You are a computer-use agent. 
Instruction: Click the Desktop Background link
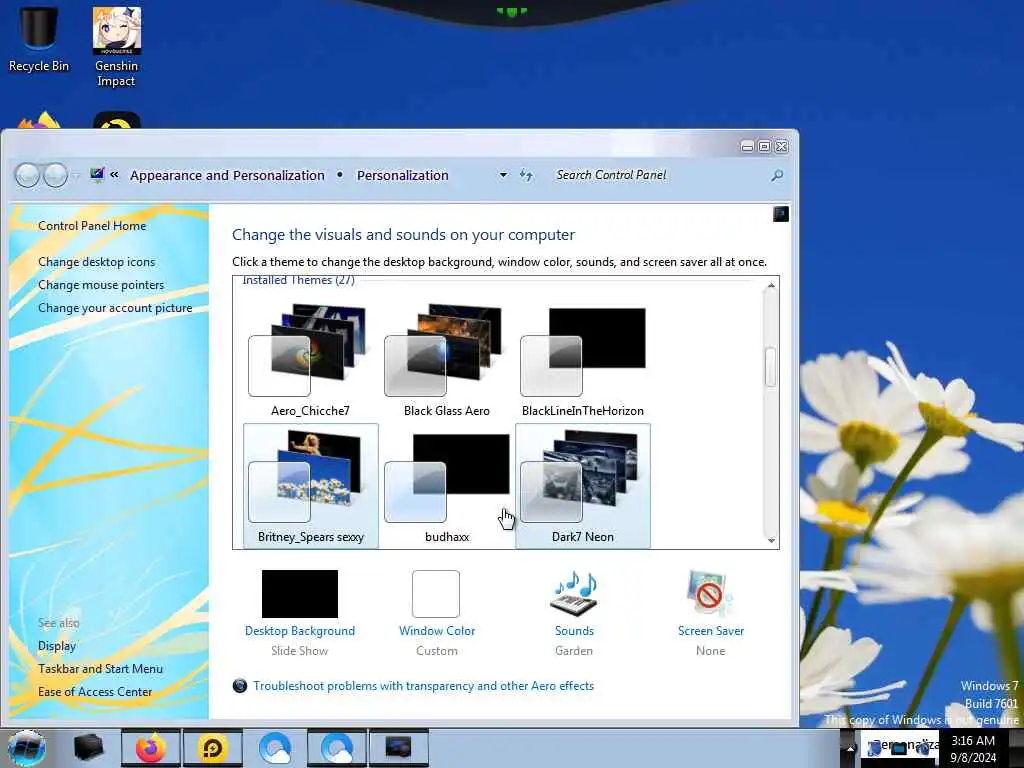coord(300,631)
